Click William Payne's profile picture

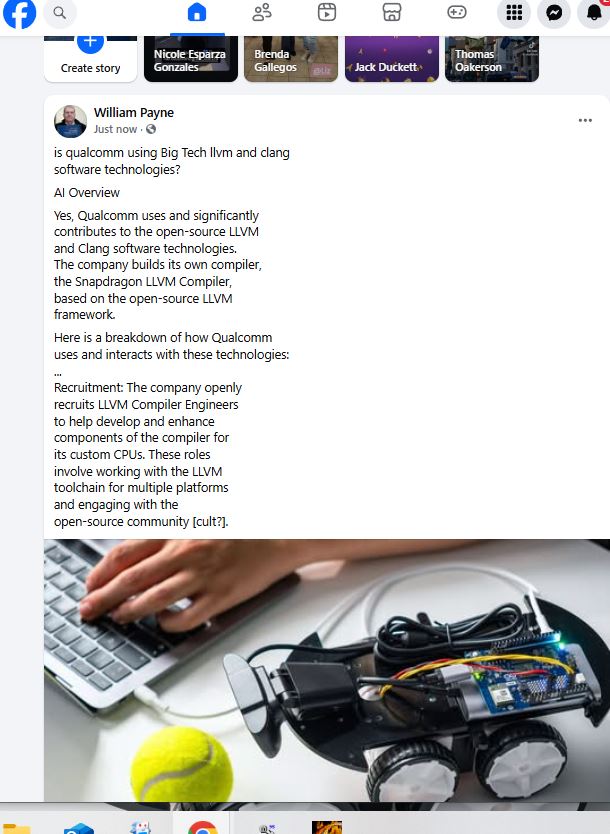pos(70,121)
